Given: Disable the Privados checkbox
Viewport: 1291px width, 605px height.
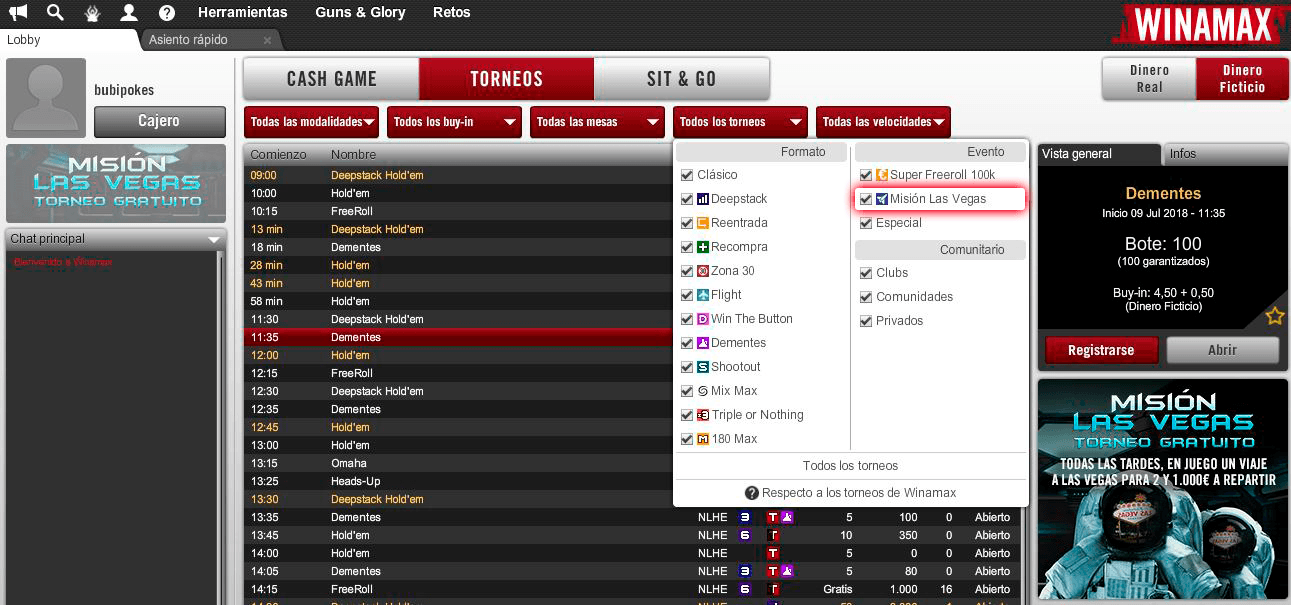Looking at the screenshot, I should pos(866,321).
